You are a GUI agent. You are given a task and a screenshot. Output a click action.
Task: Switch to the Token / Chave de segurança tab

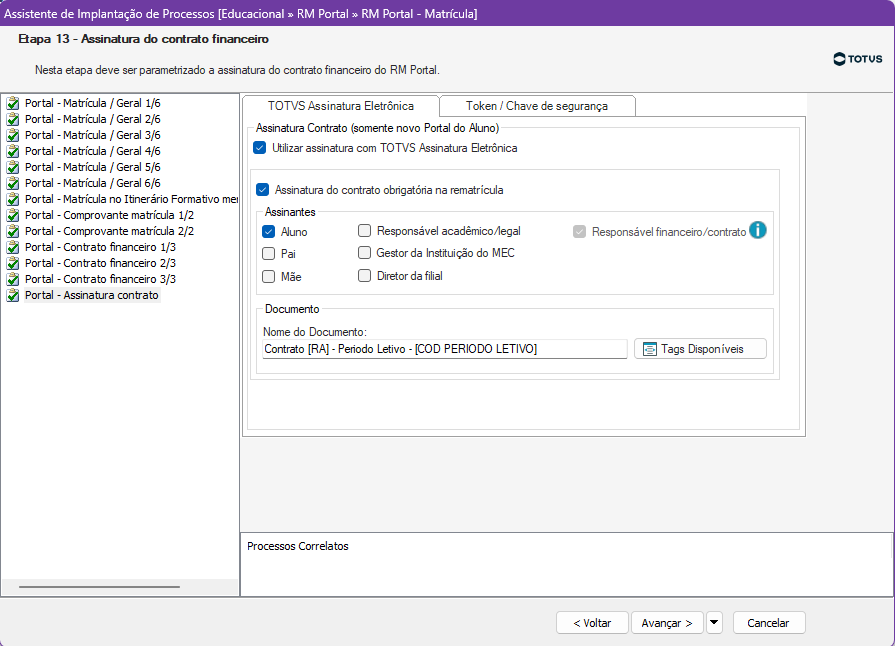point(537,106)
